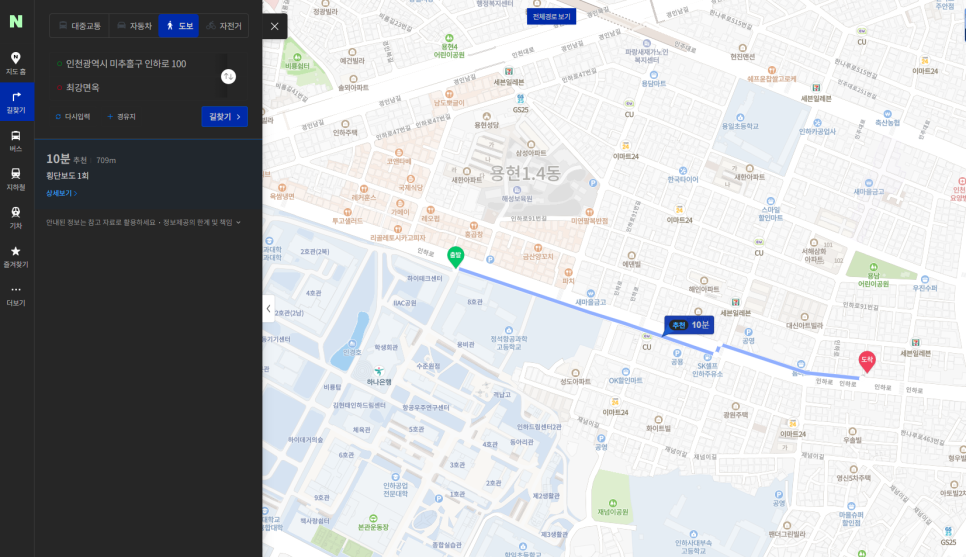
Task: Select the 도보 walking tab
Action: 179,26
